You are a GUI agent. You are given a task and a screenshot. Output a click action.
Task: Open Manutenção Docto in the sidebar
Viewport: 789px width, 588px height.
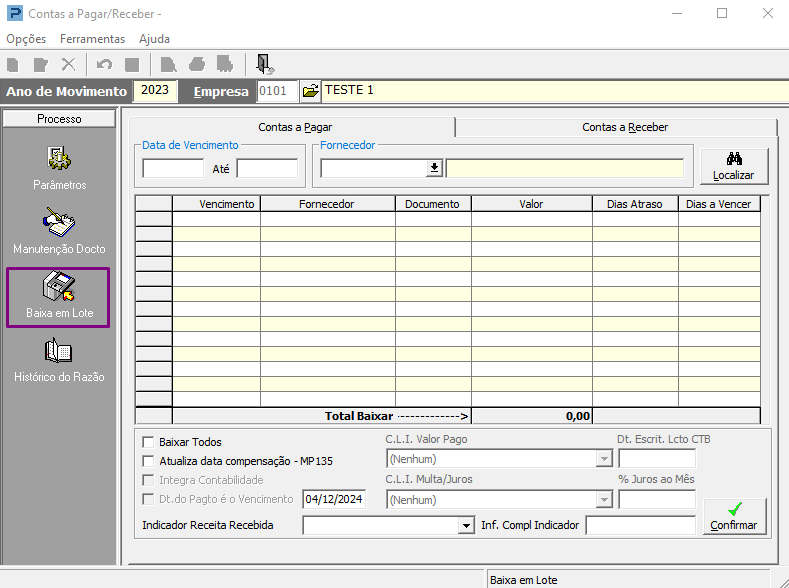point(59,231)
